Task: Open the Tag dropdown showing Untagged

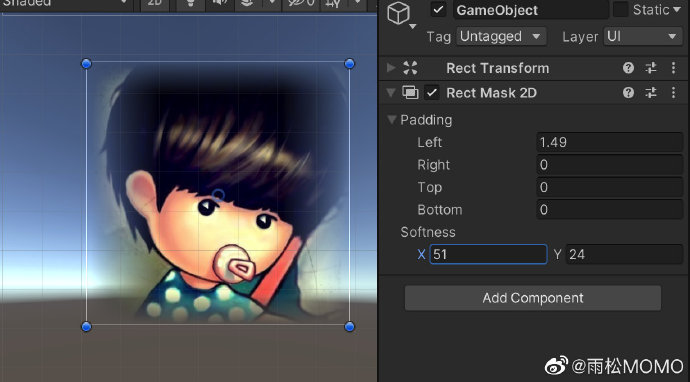Action: [501, 37]
